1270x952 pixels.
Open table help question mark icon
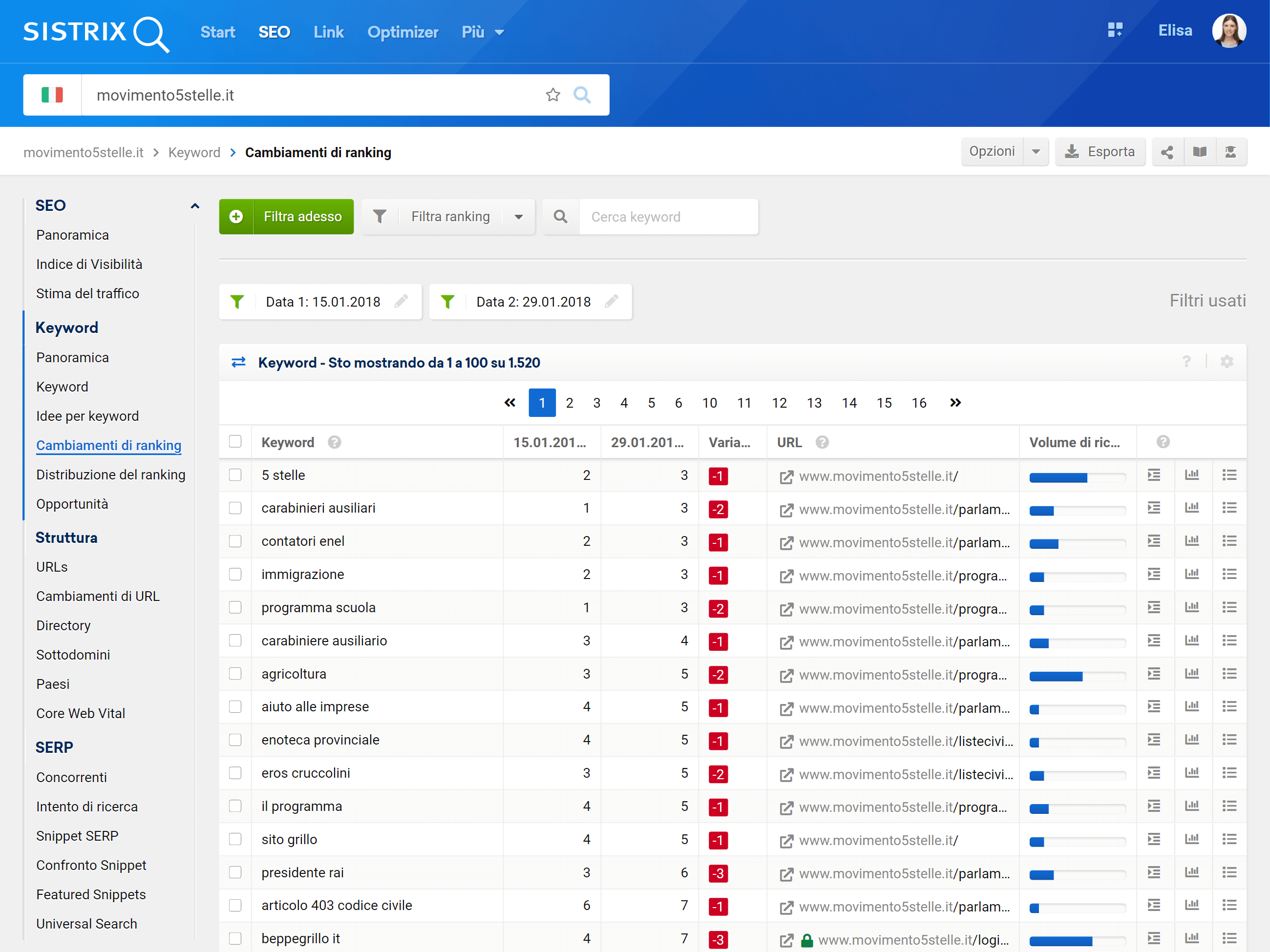[1187, 362]
